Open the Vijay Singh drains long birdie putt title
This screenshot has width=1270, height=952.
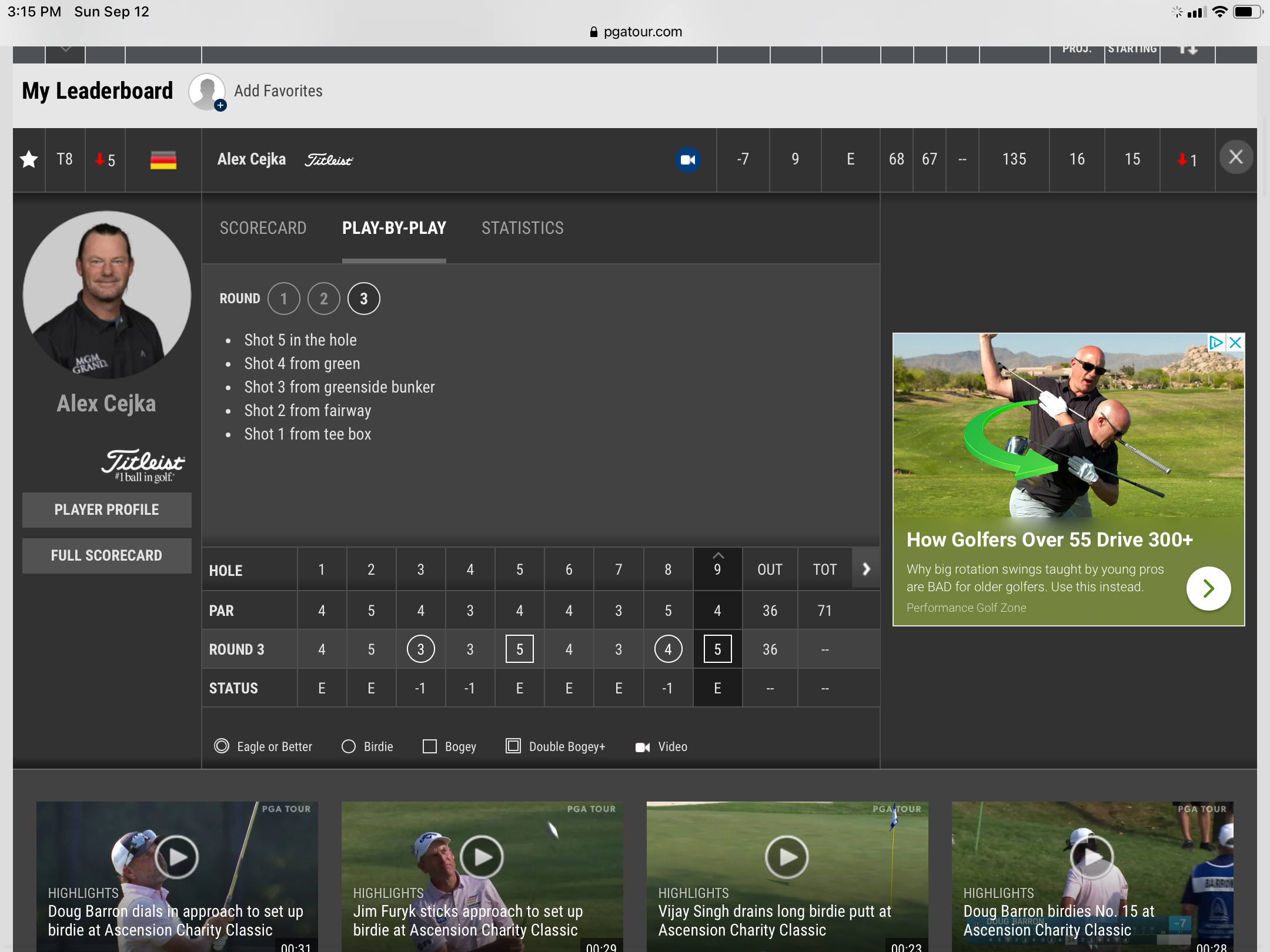[774, 920]
